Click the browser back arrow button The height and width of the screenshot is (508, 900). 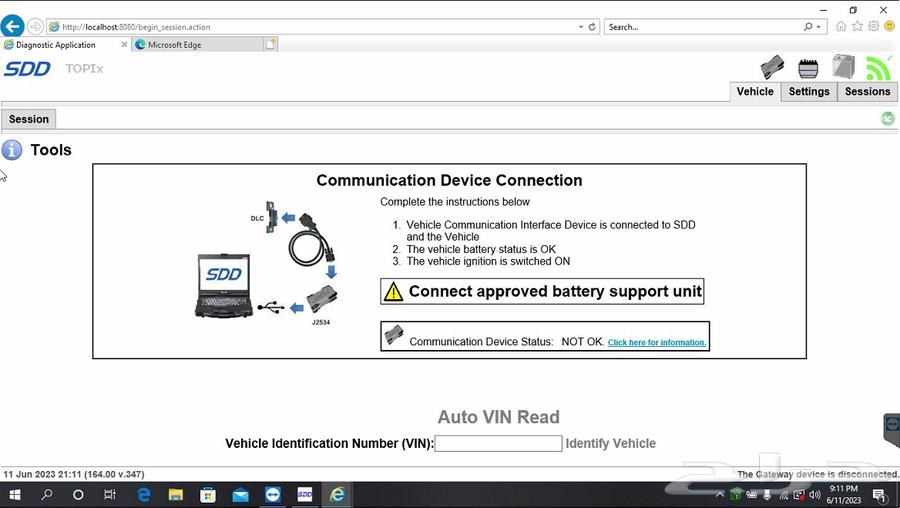point(13,26)
